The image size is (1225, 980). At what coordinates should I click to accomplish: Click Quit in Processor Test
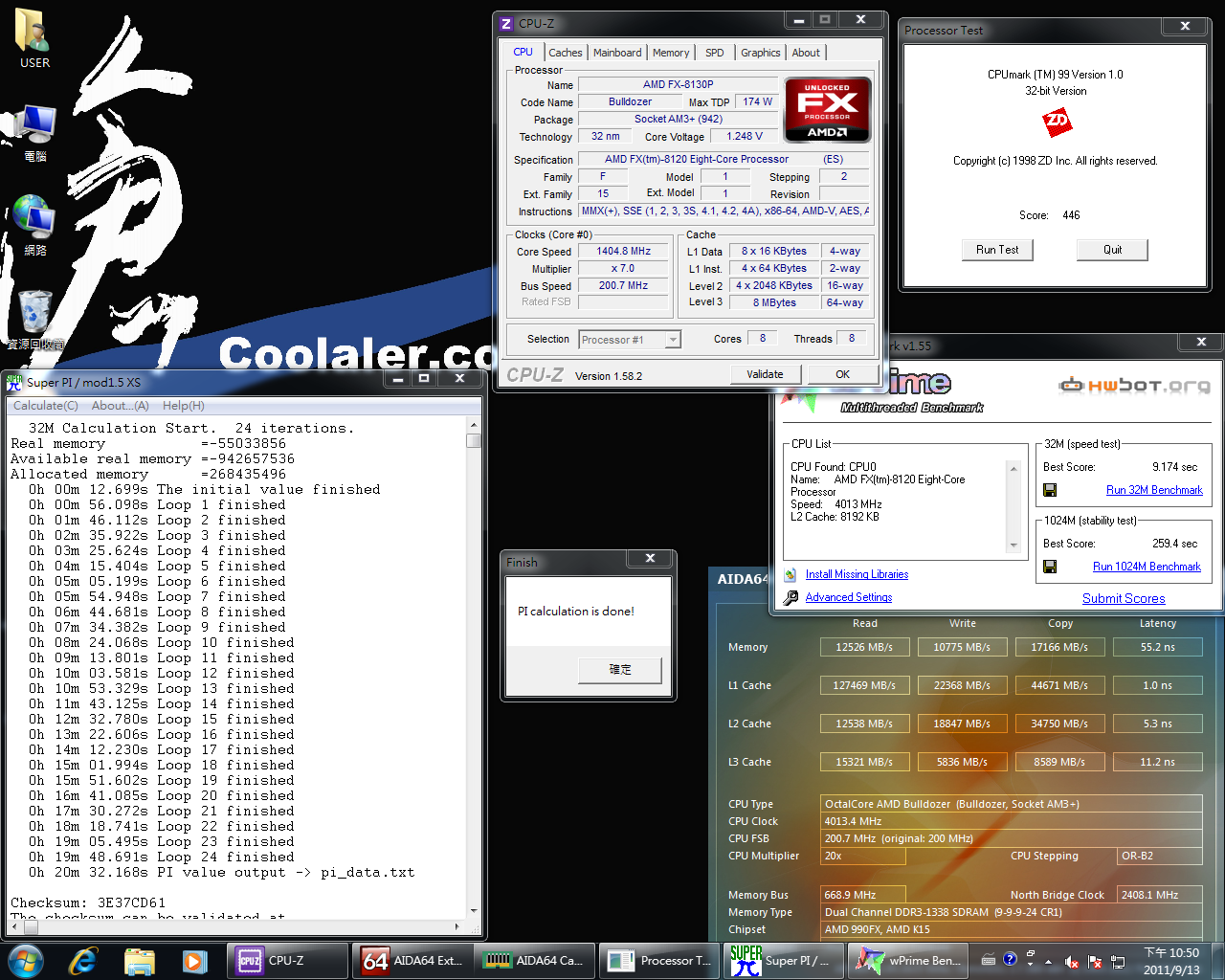(x=1112, y=250)
